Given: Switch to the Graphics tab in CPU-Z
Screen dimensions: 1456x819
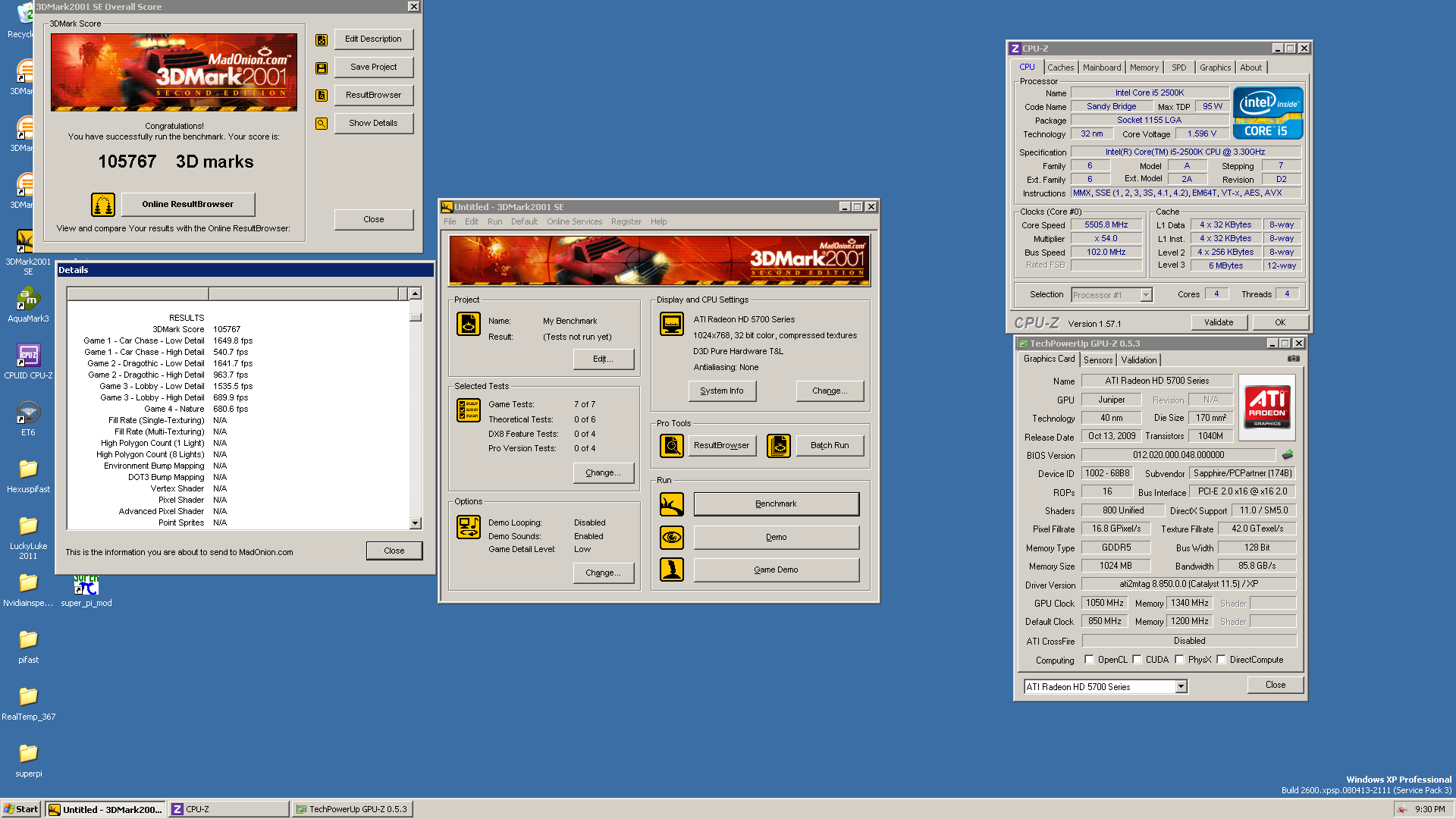Looking at the screenshot, I should click(x=1215, y=67).
